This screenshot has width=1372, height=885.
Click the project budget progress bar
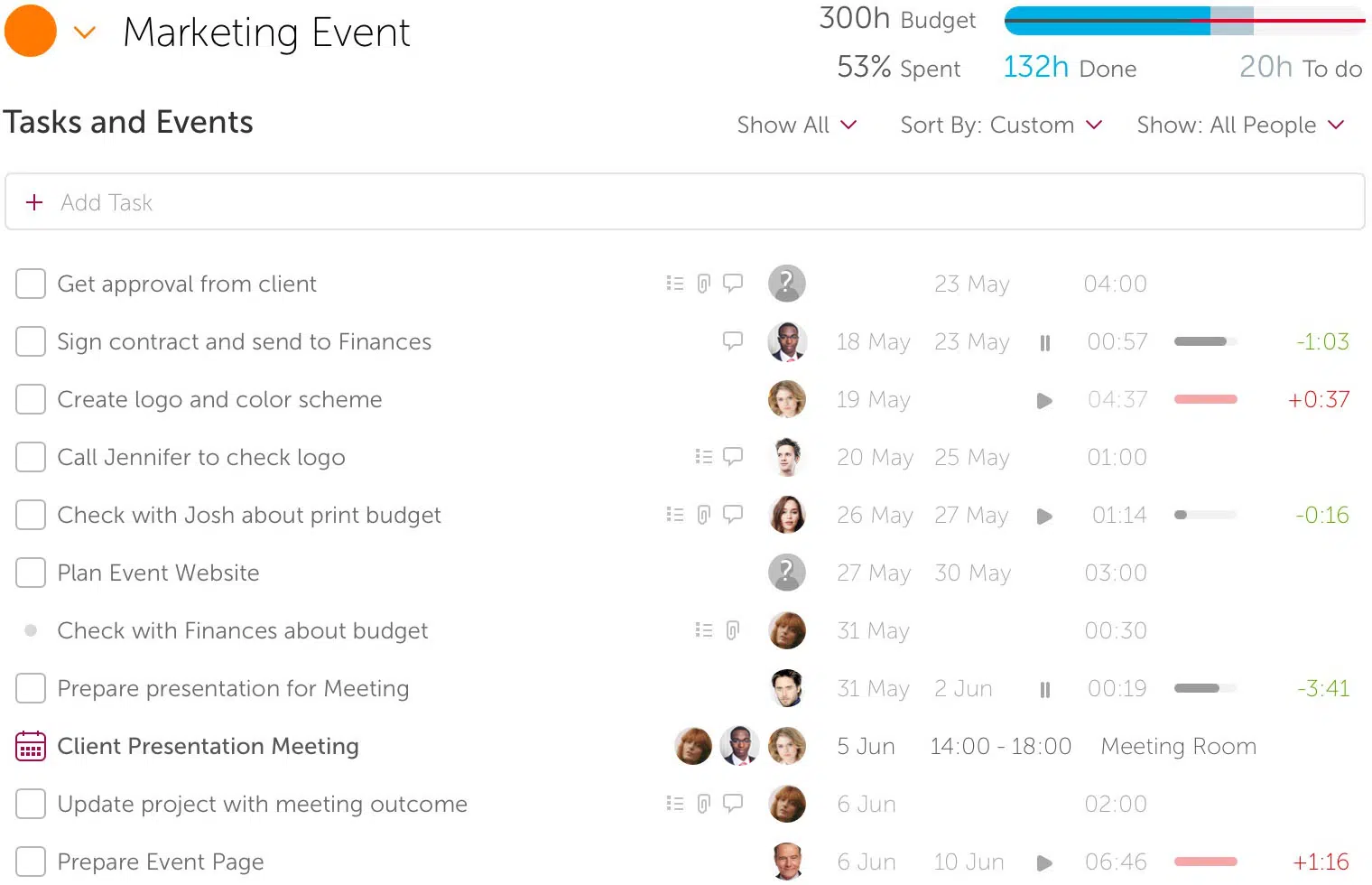click(x=1184, y=21)
